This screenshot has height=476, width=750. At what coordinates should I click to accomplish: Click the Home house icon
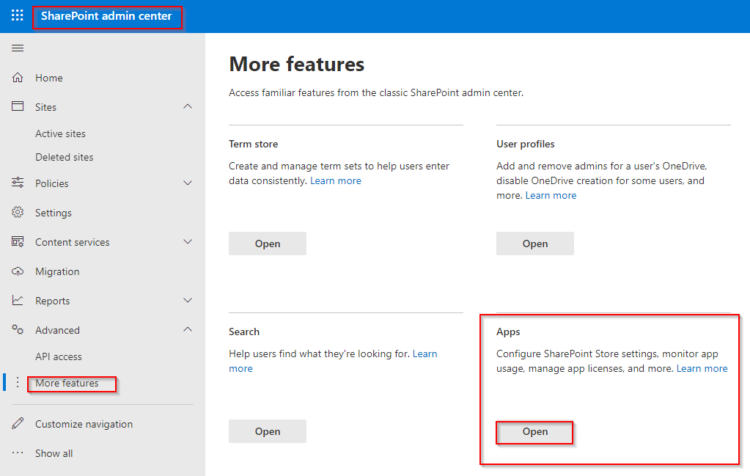pyautogui.click(x=17, y=78)
